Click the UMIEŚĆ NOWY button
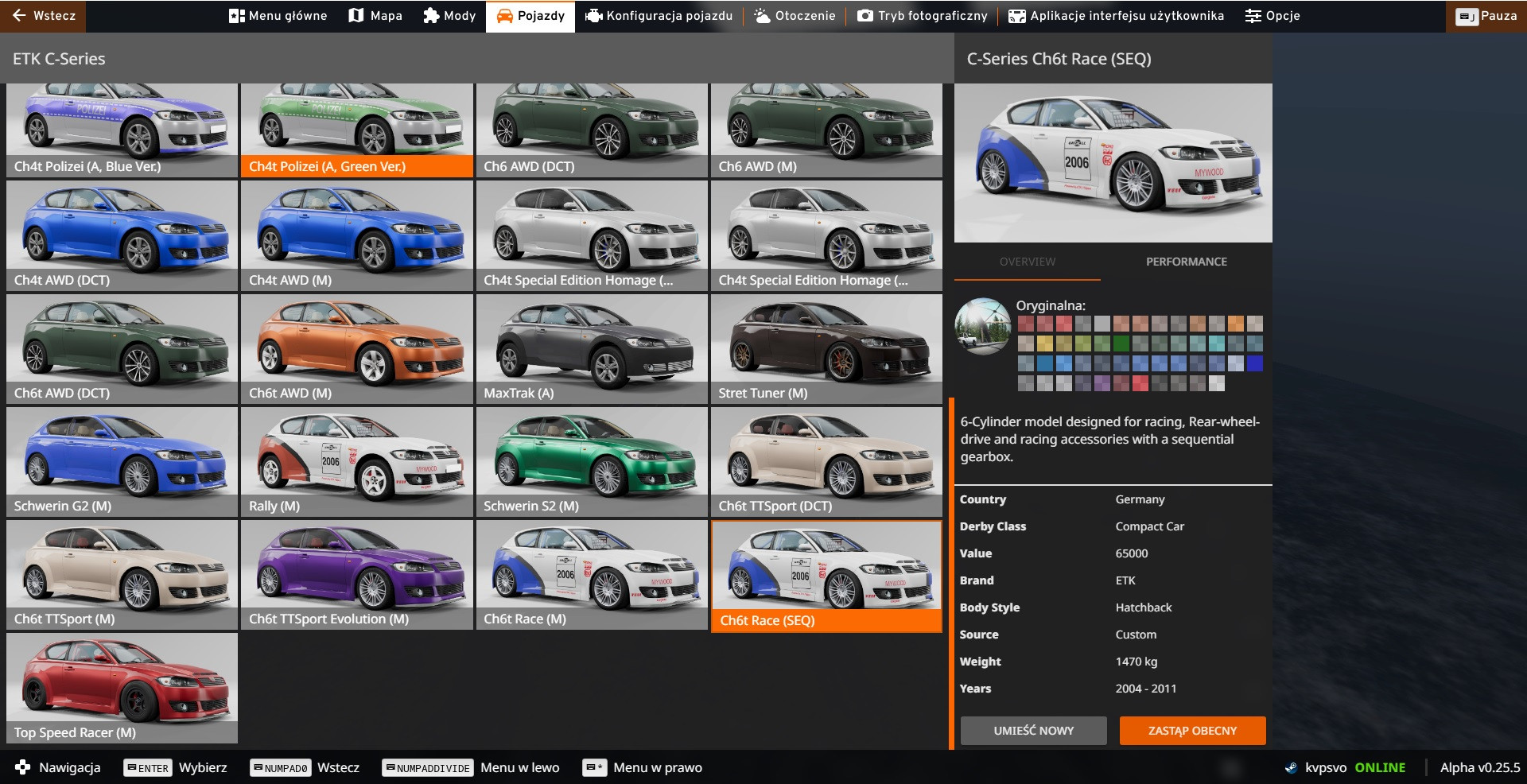This screenshot has height=784, width=1527. click(x=1033, y=730)
